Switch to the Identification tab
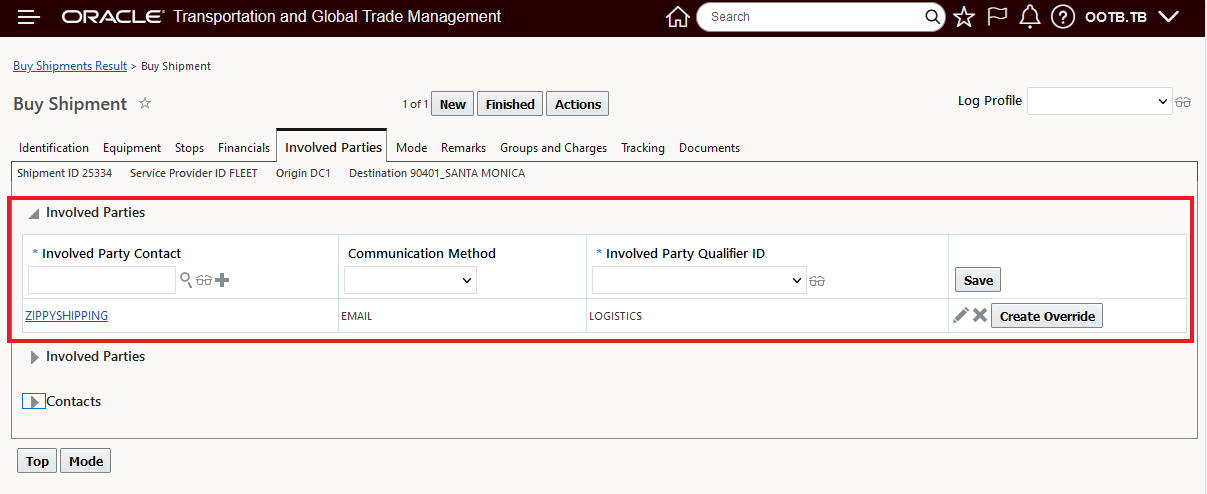 click(54, 148)
